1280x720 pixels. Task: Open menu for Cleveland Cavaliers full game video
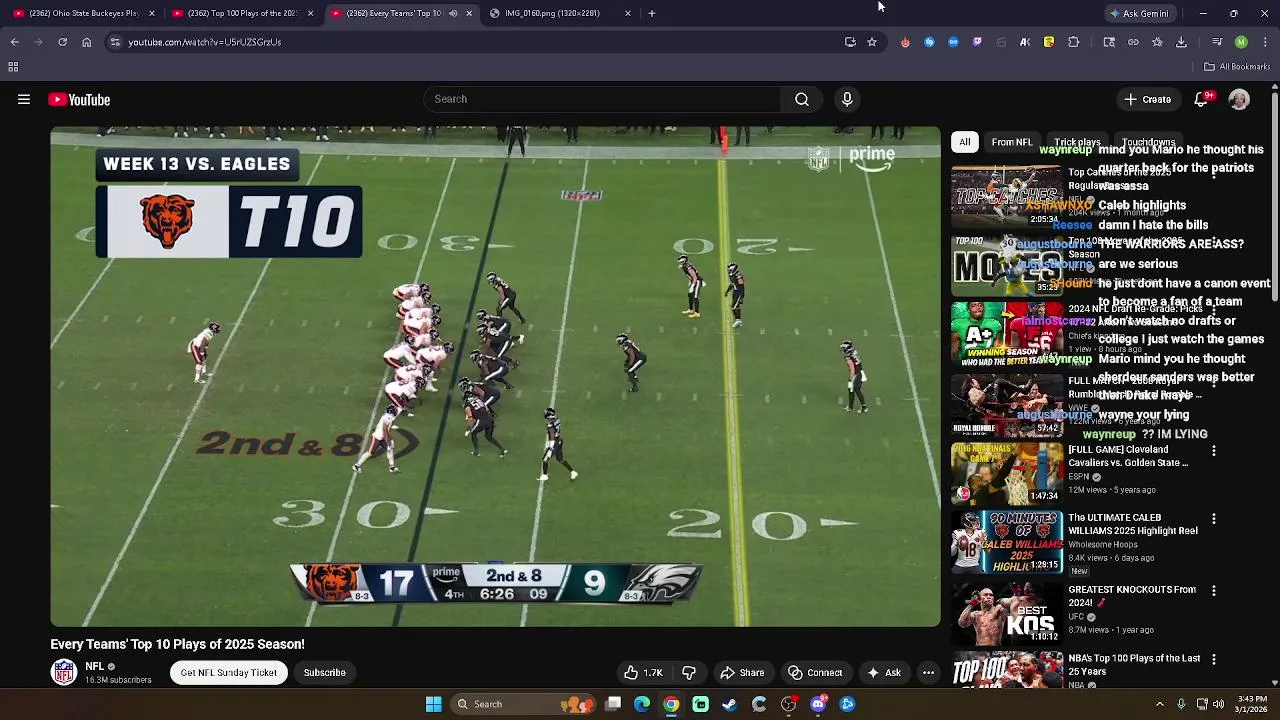click(x=1214, y=451)
